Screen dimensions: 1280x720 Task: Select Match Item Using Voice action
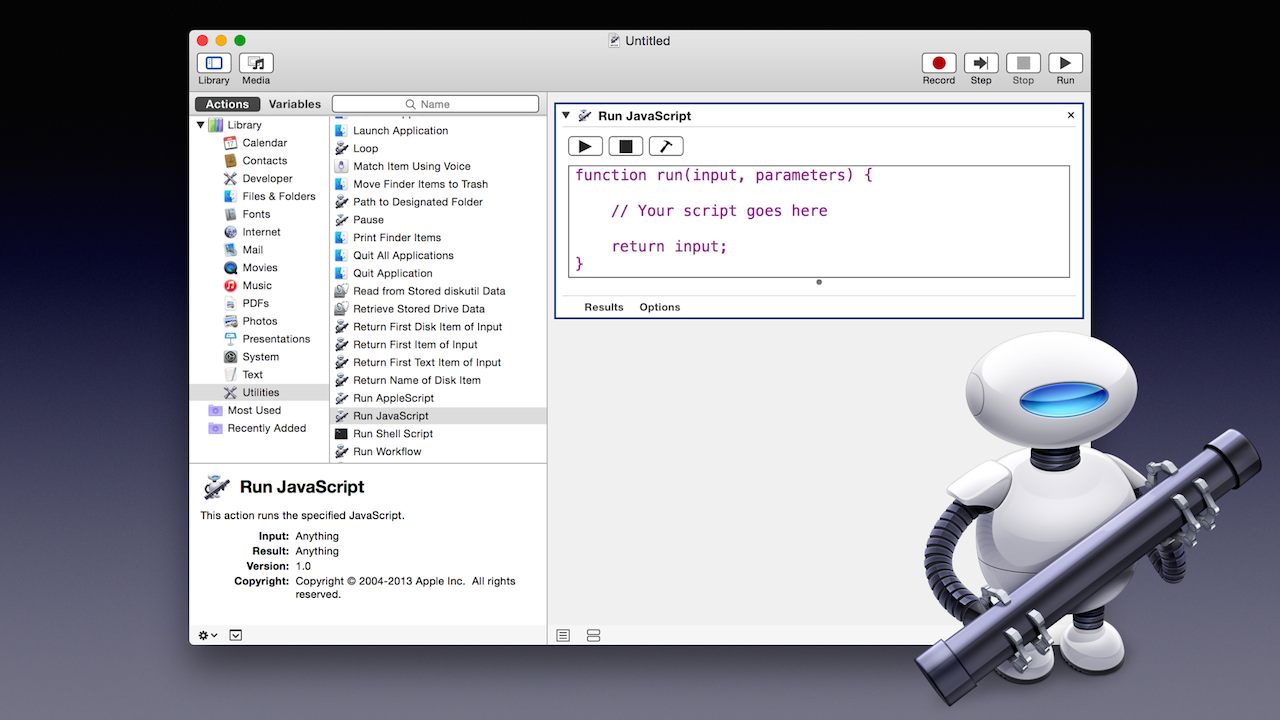point(411,167)
